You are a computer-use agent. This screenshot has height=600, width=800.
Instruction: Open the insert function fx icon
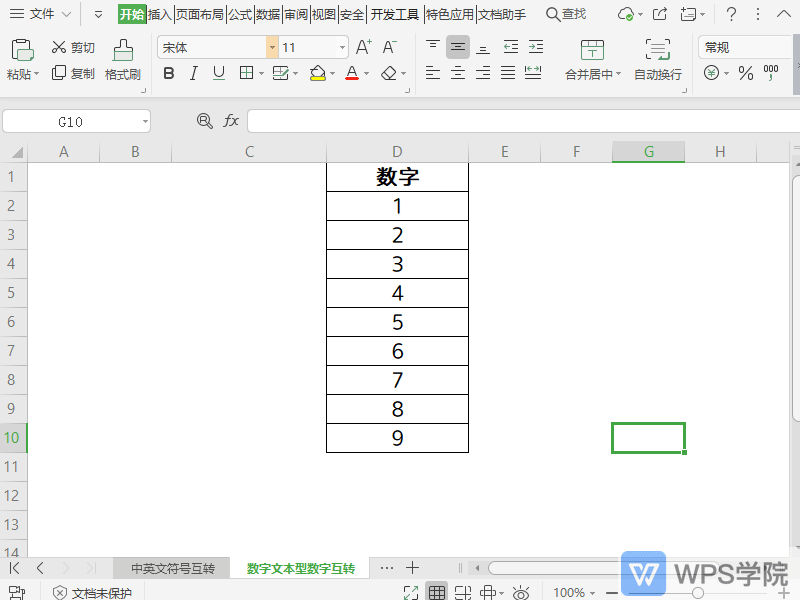click(x=231, y=121)
